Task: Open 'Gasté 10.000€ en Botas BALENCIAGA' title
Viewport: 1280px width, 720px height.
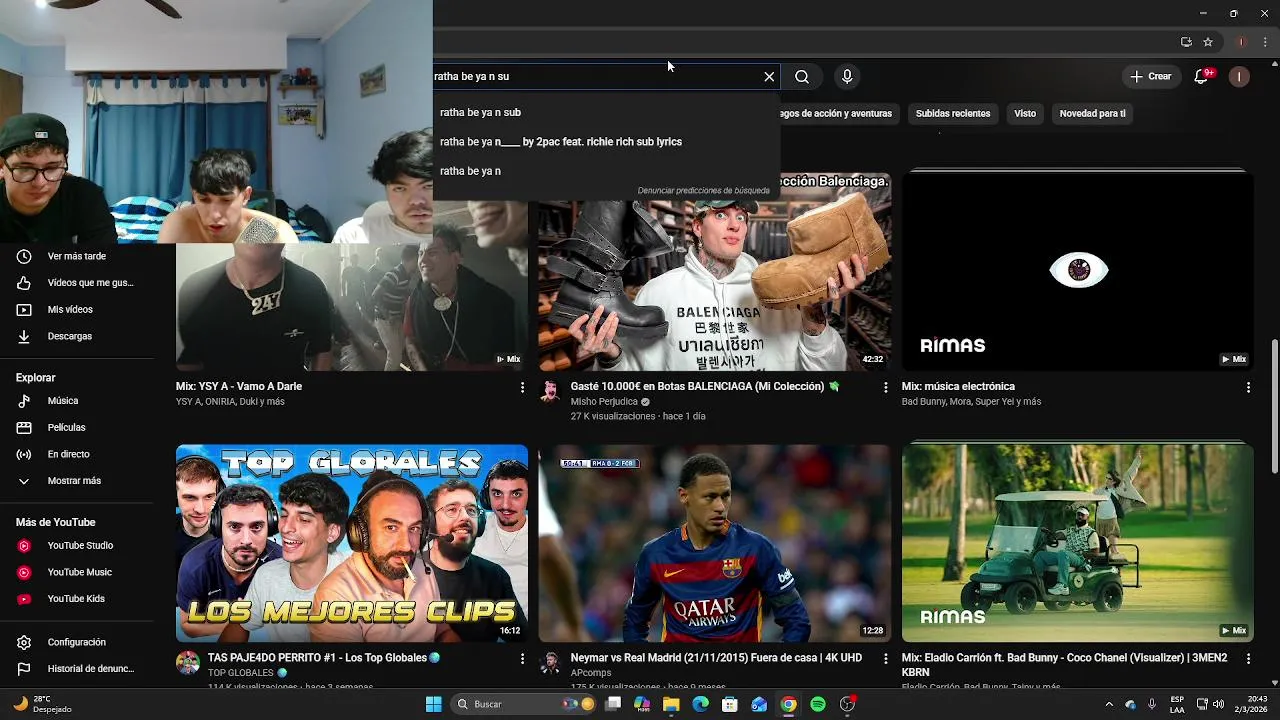Action: (705, 386)
